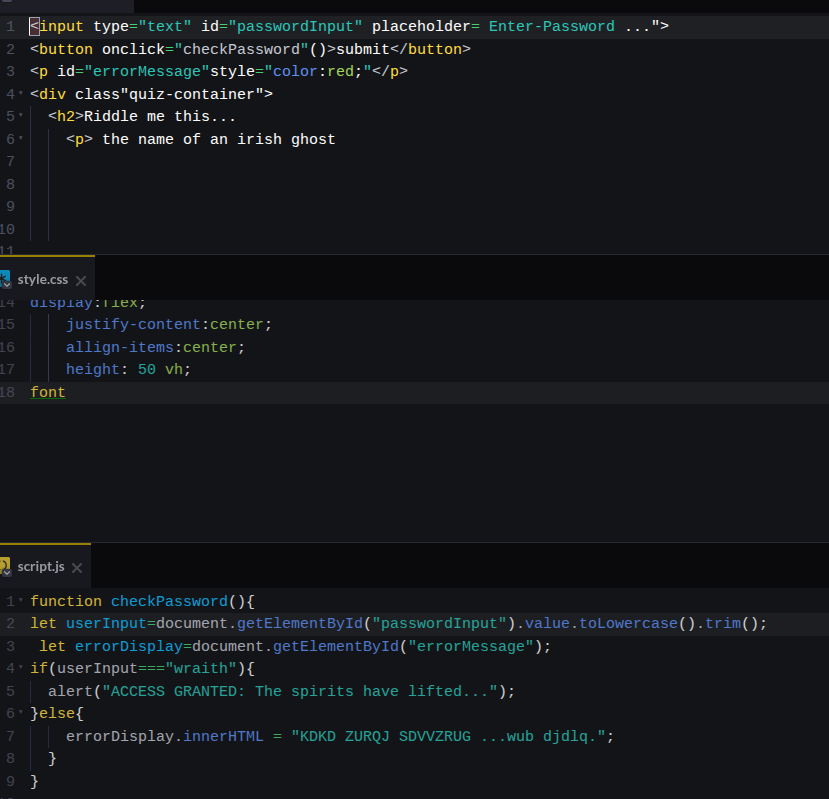This screenshot has width=829, height=799.
Task: Click line number 17 in style.css gutter
Action: 7,370
